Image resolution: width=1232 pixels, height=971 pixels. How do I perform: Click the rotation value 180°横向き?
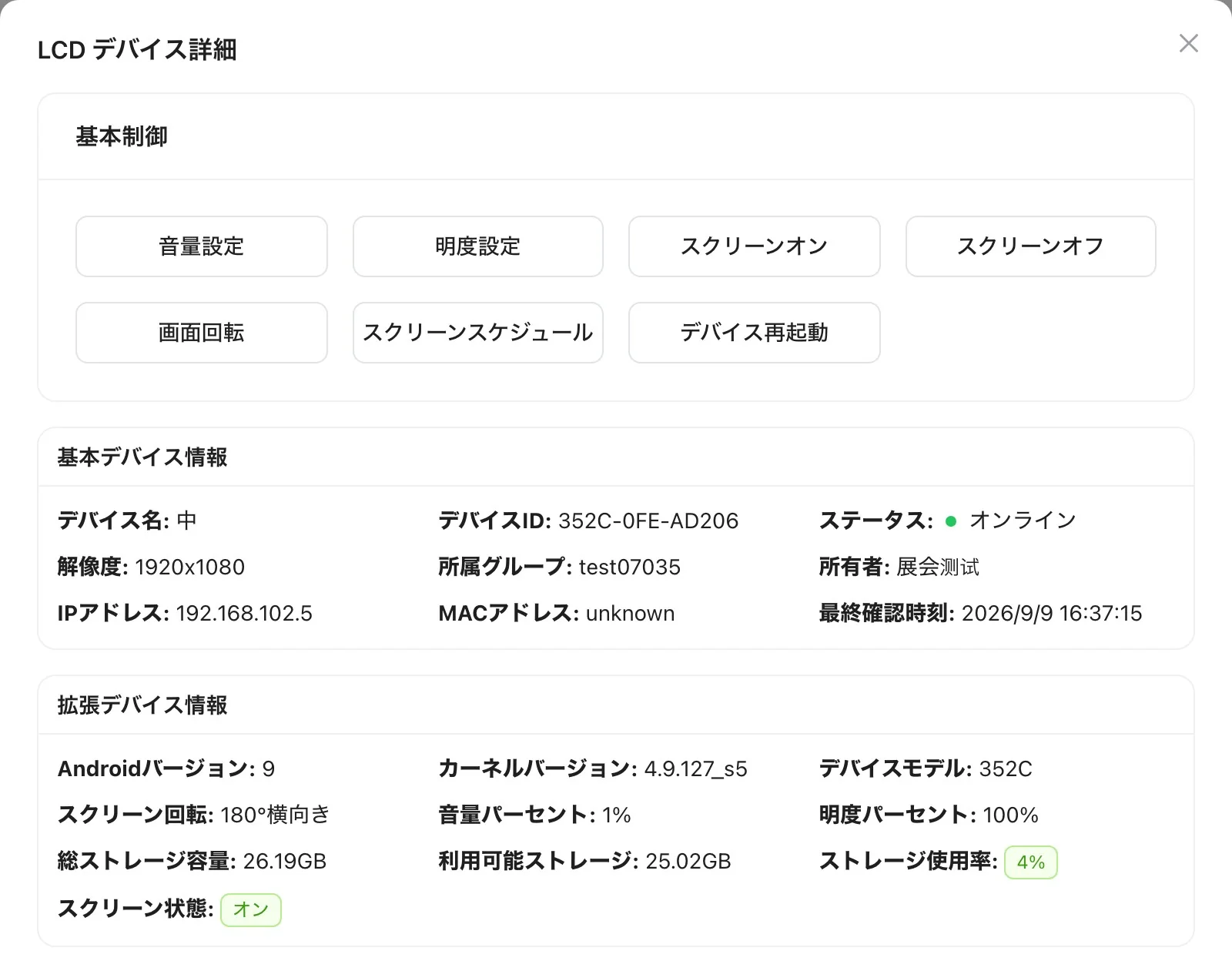[276, 815]
